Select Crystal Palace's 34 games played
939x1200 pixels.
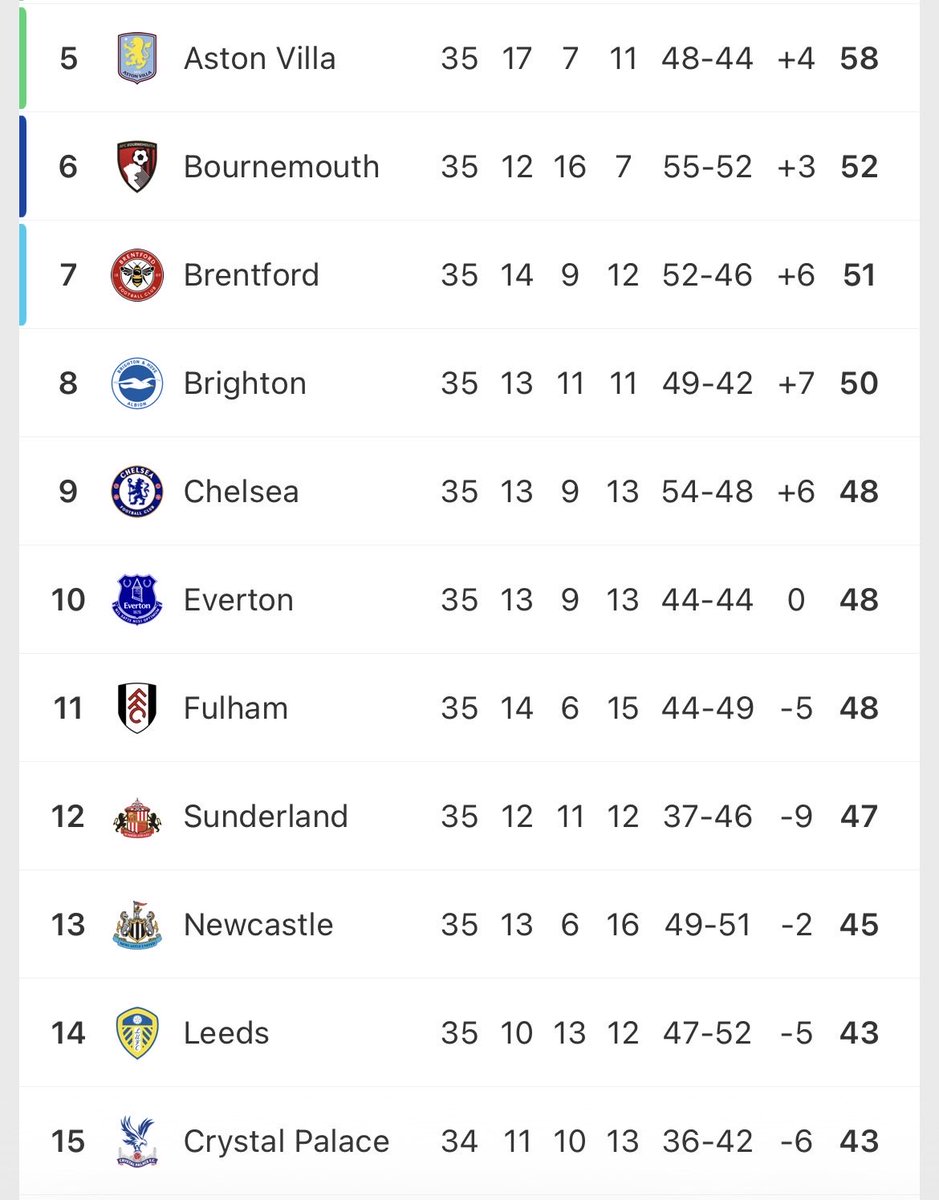coord(459,1141)
